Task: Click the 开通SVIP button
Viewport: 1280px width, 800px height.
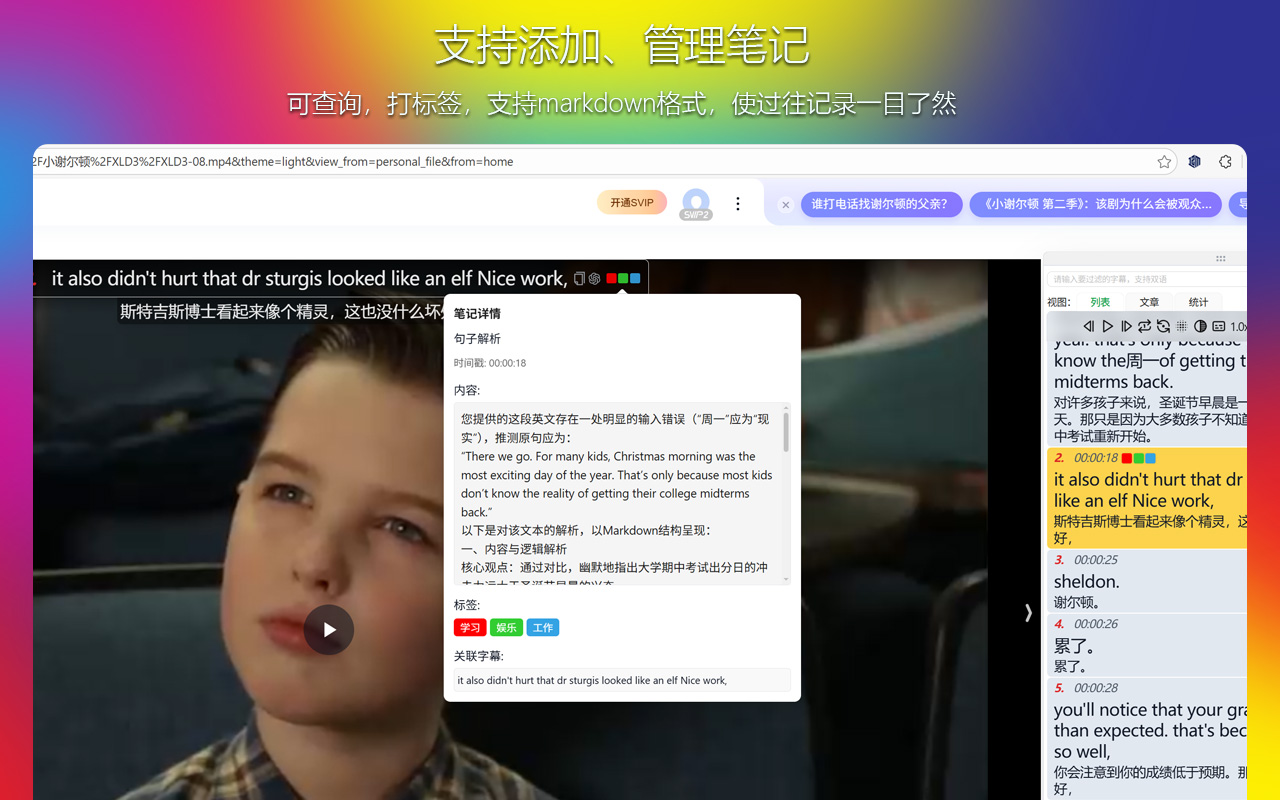Action: 632,203
